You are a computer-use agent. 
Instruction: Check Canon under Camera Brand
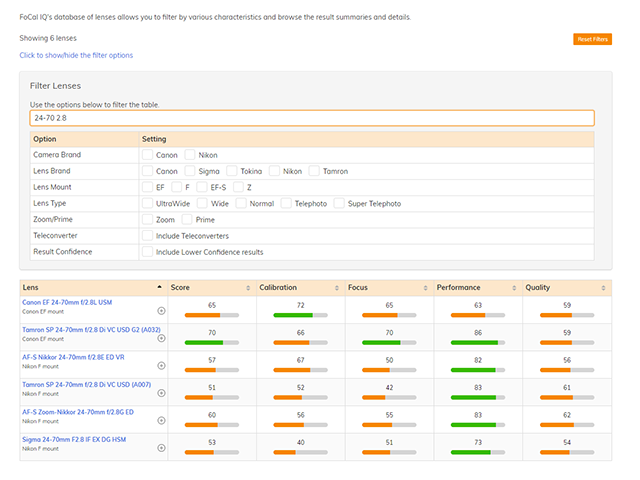point(147,155)
